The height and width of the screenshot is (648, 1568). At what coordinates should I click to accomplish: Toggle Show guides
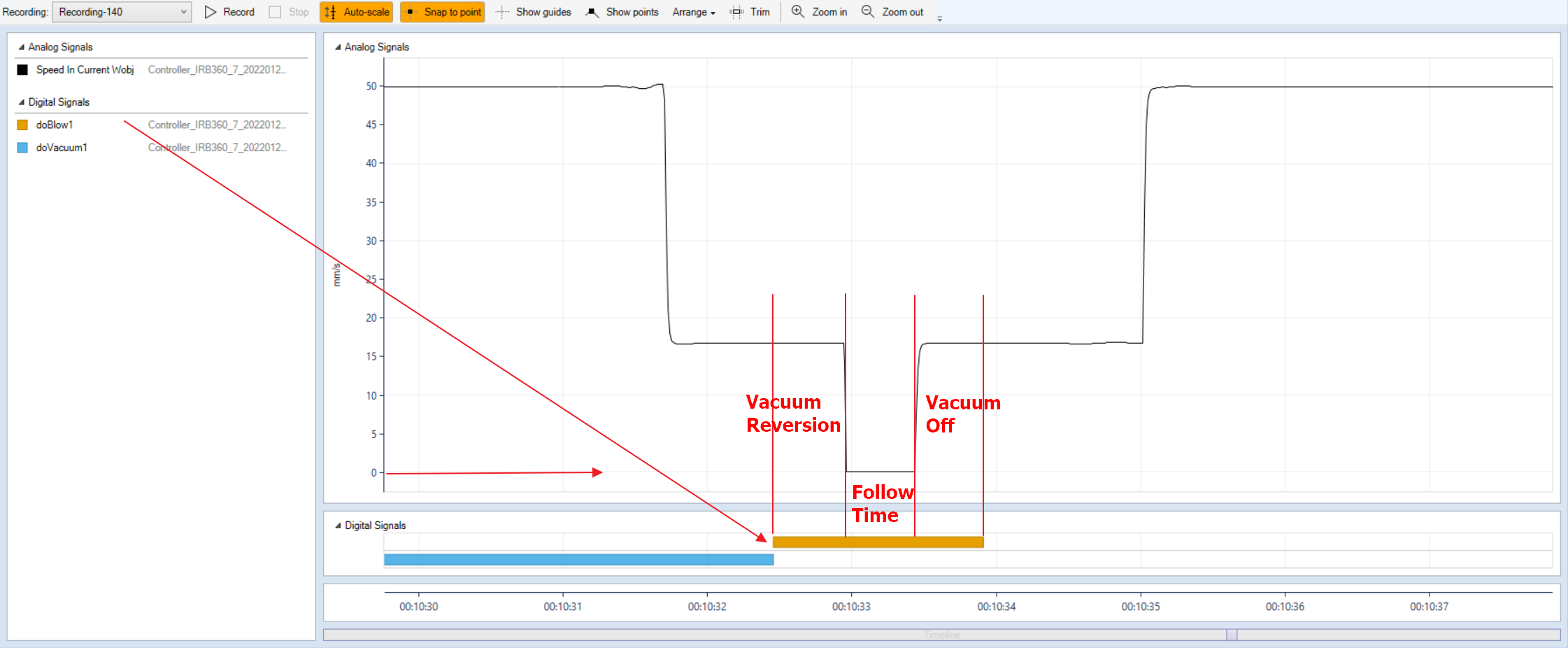tap(533, 12)
